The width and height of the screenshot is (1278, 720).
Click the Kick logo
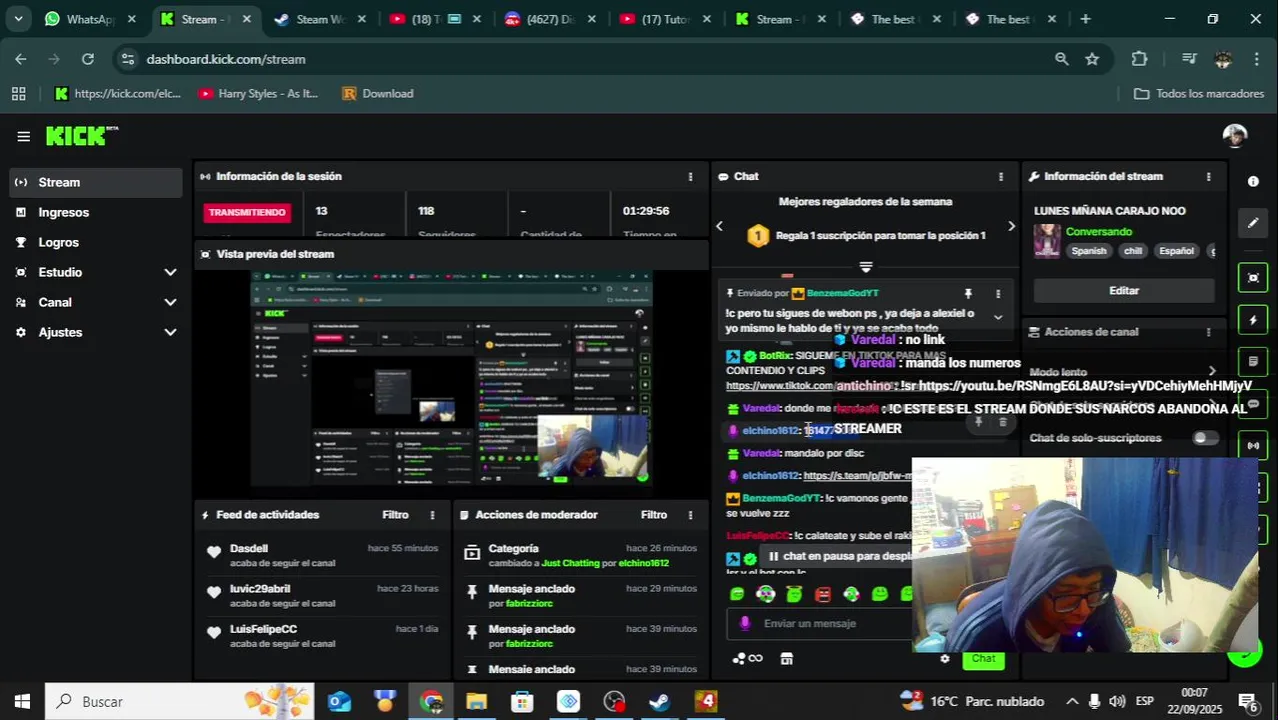(81, 136)
